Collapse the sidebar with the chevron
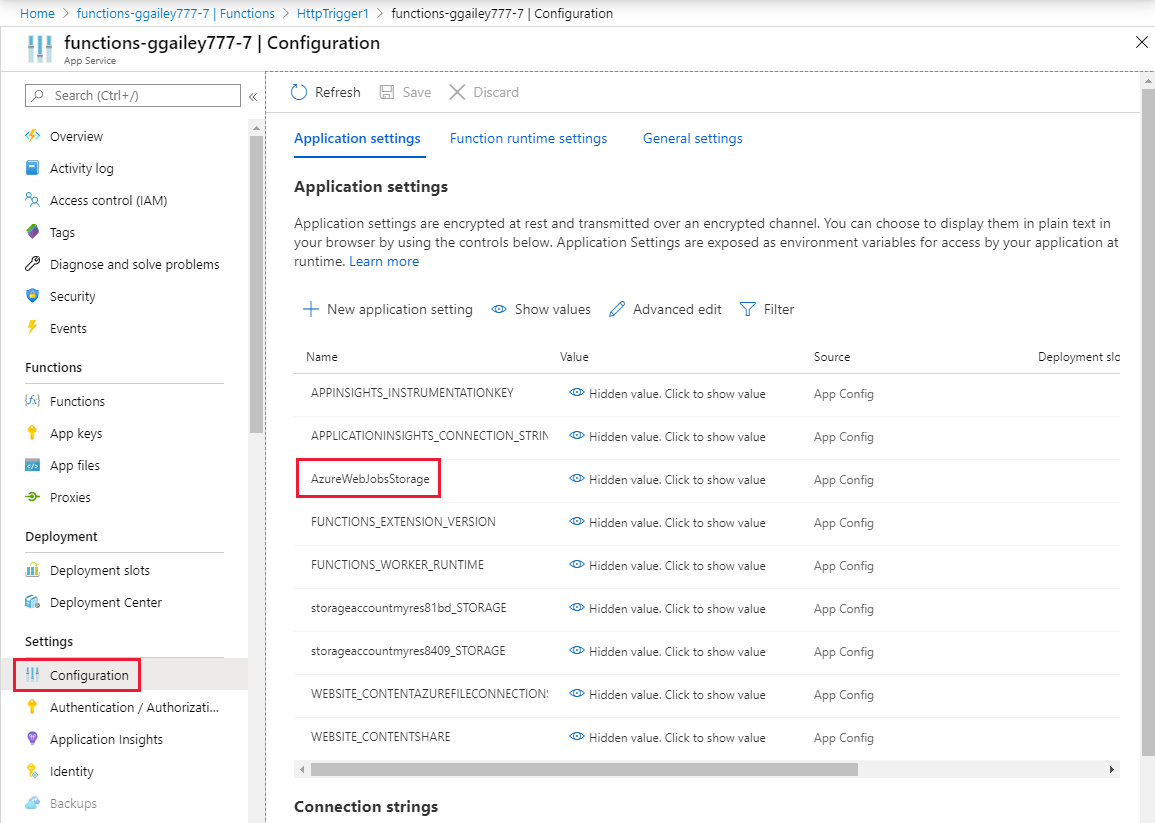The height and width of the screenshot is (823, 1155). click(253, 97)
